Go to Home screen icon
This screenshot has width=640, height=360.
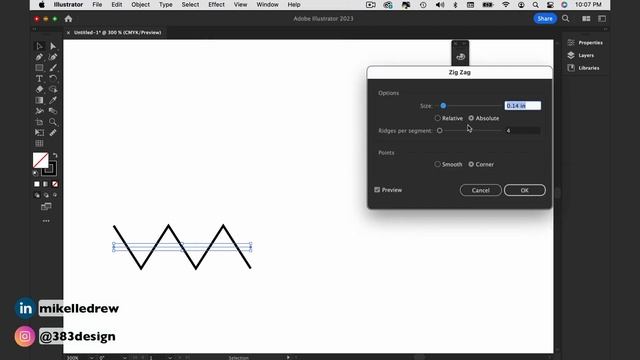tap(68, 19)
